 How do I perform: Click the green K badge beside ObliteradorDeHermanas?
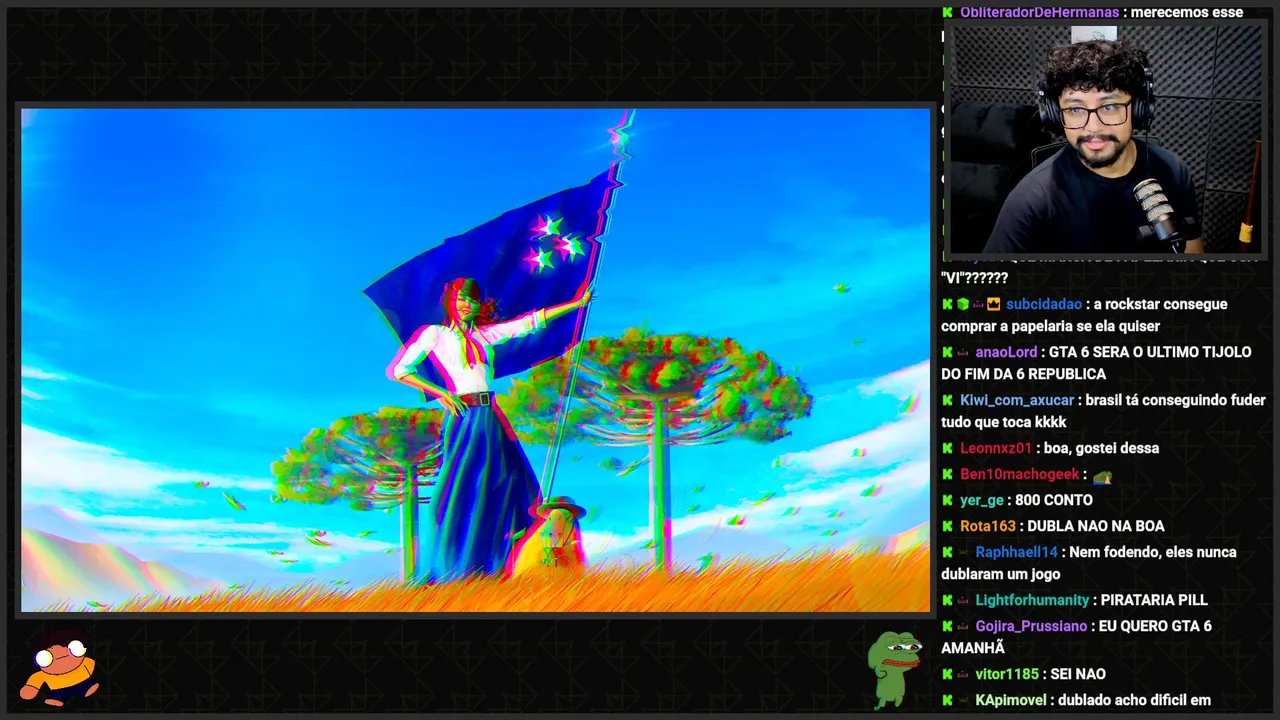click(947, 12)
